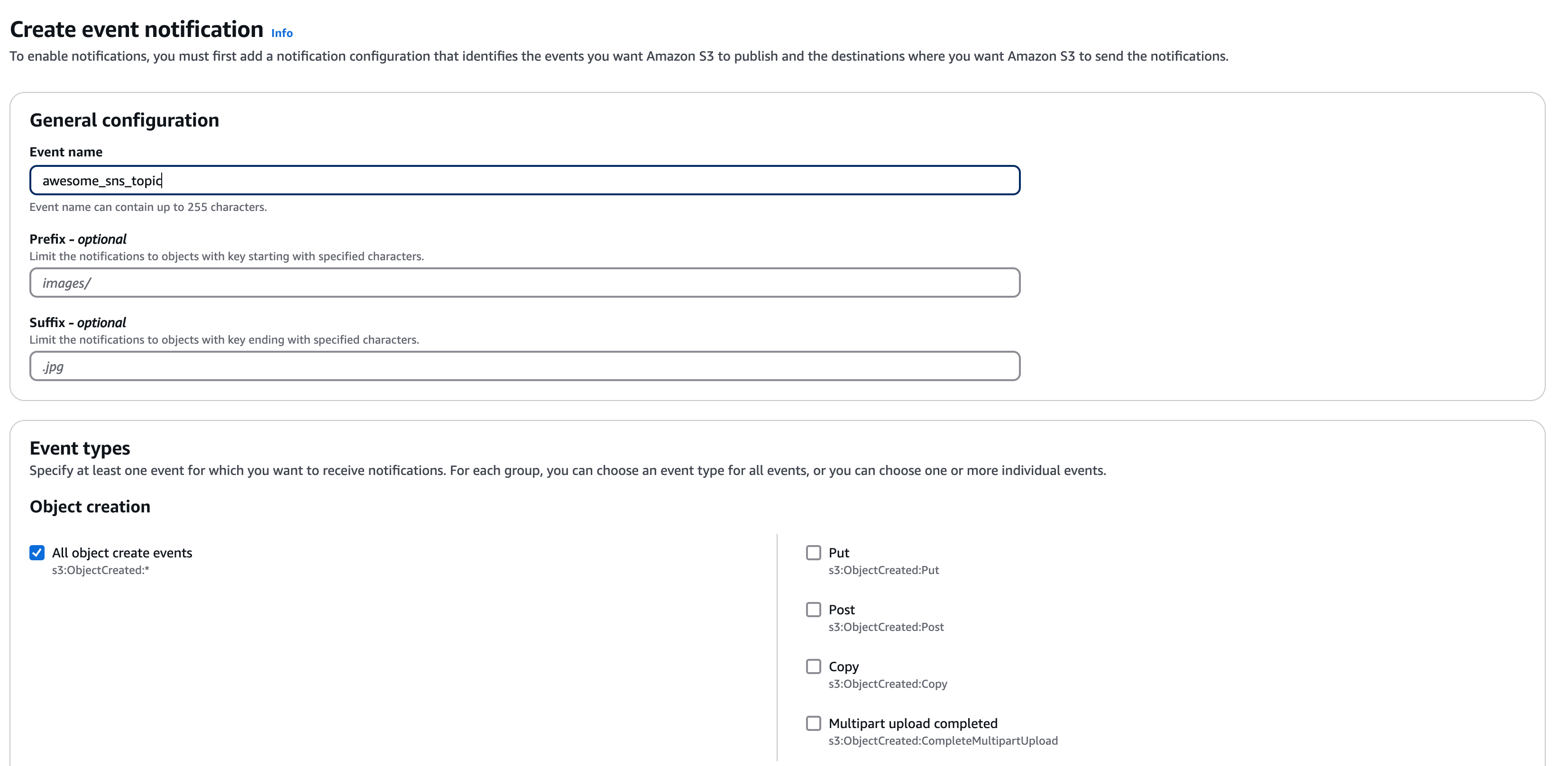Click the "Event types" section heading

80,448
